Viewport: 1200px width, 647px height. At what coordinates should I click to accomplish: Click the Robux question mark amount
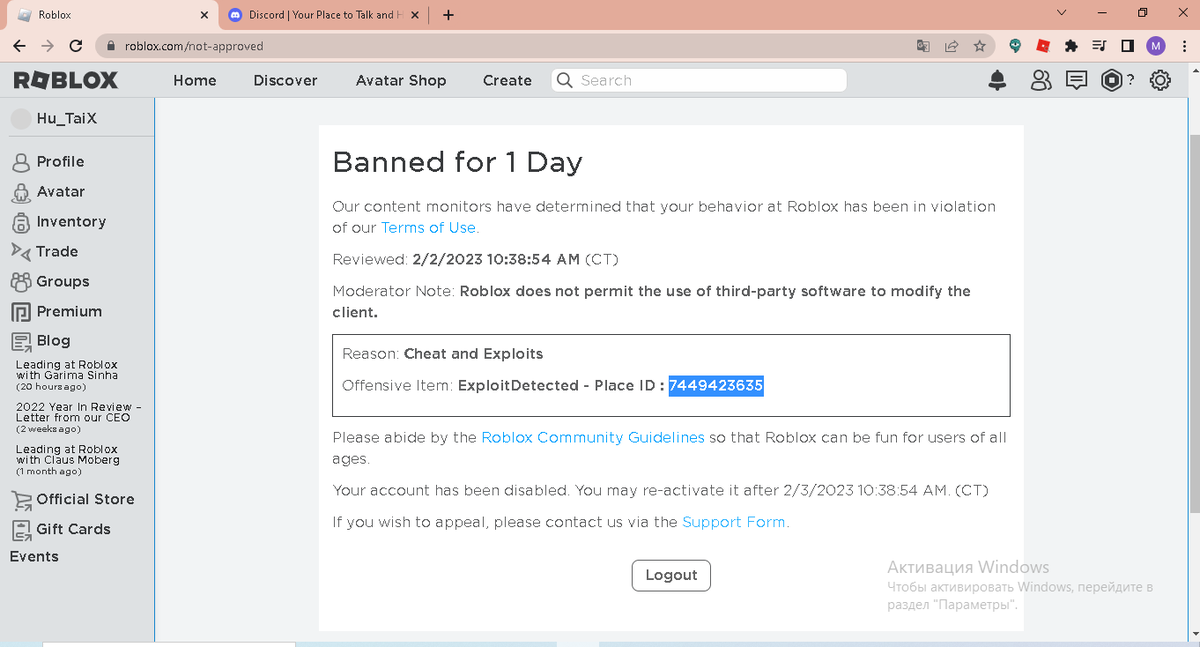pyautogui.click(x=1130, y=80)
